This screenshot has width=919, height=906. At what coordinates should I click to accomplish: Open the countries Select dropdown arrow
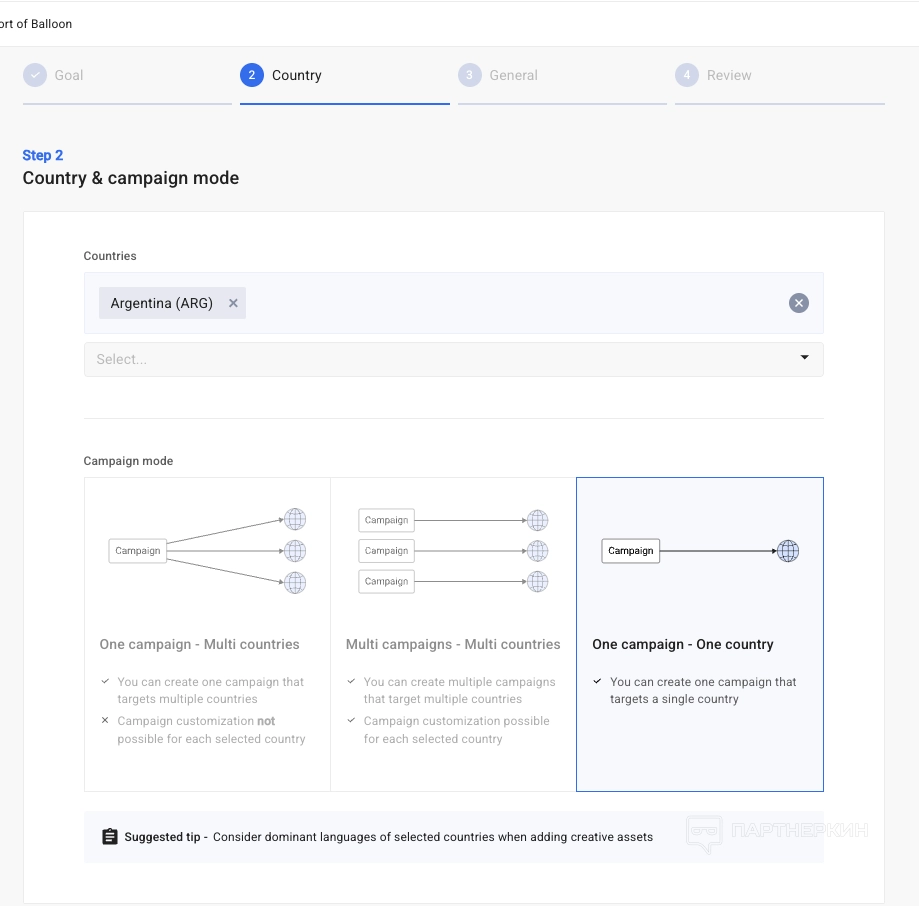[x=804, y=358]
